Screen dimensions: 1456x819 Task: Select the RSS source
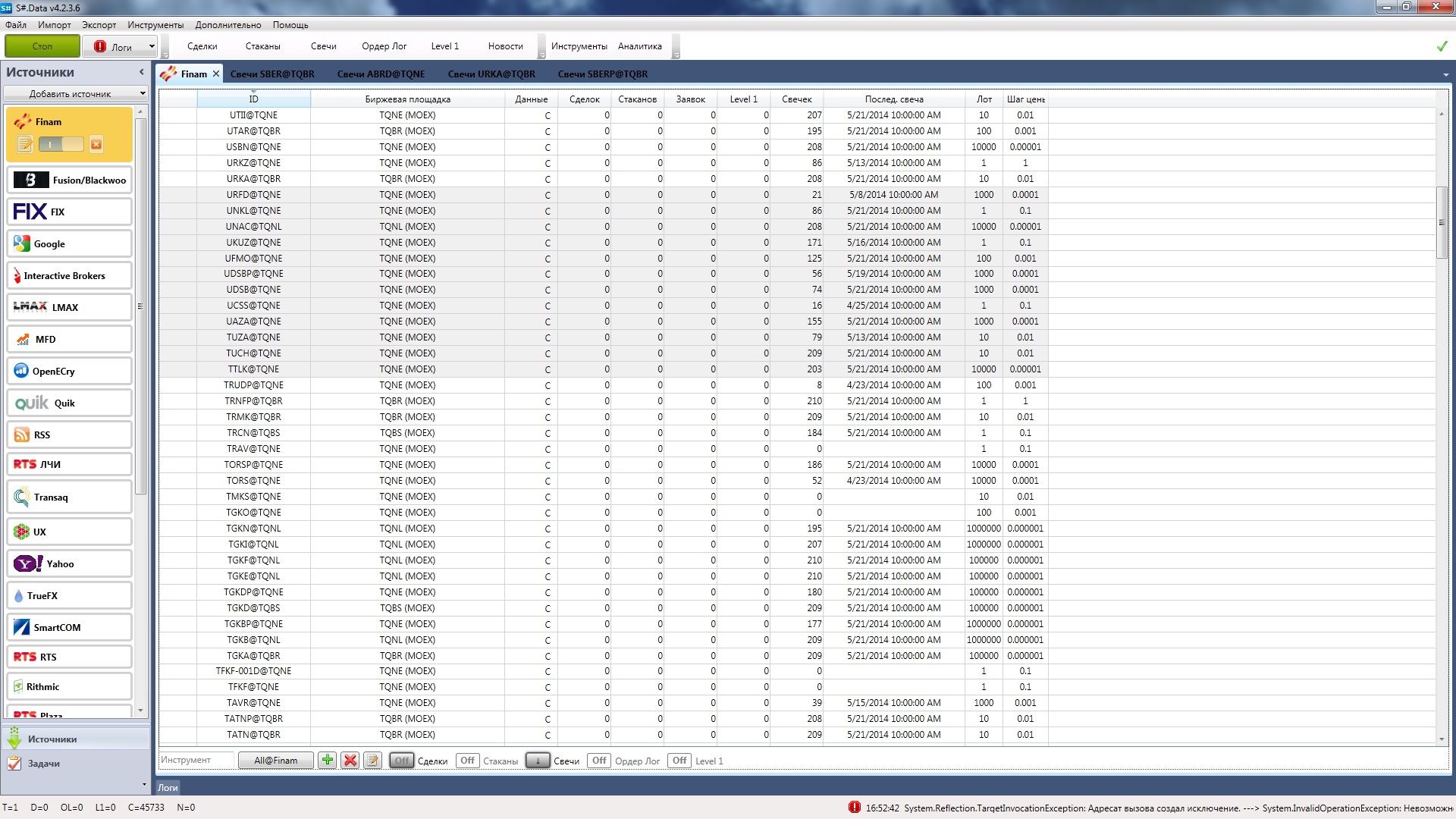pyautogui.click(x=70, y=435)
